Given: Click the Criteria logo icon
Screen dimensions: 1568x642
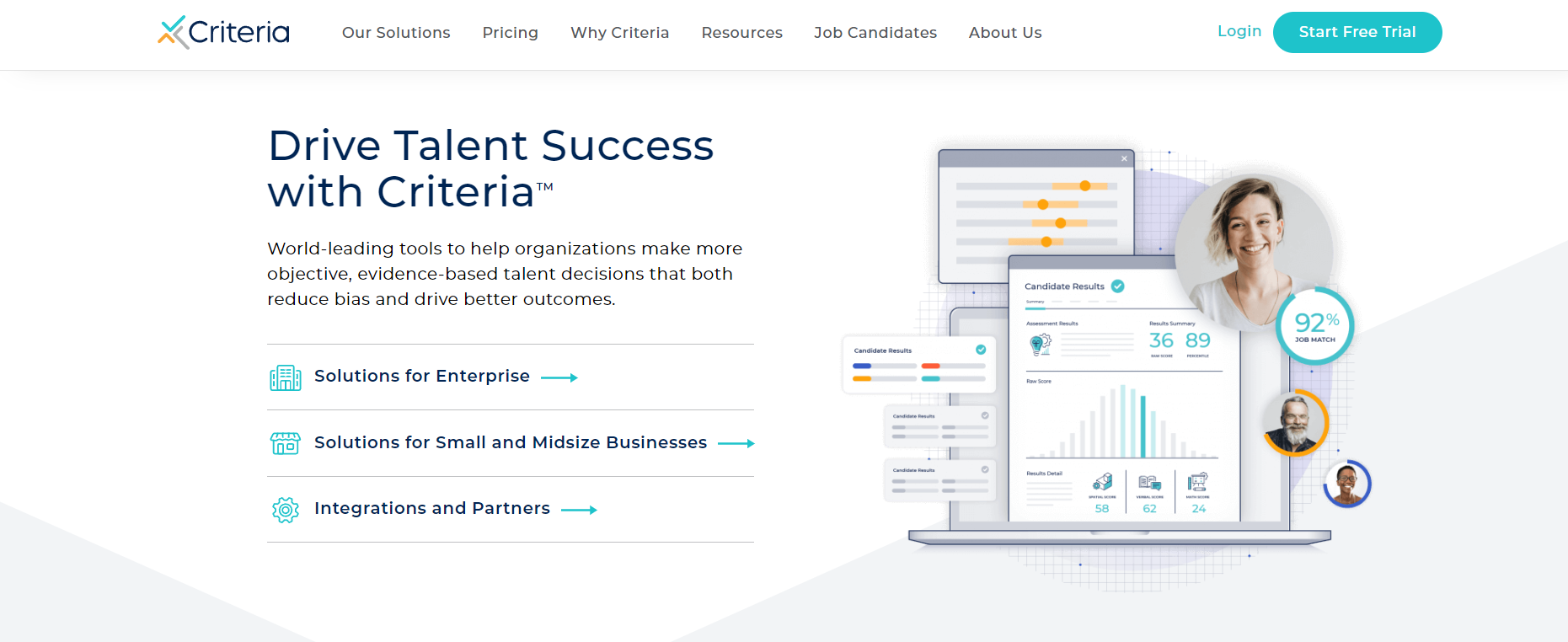Looking at the screenshot, I should (x=173, y=32).
